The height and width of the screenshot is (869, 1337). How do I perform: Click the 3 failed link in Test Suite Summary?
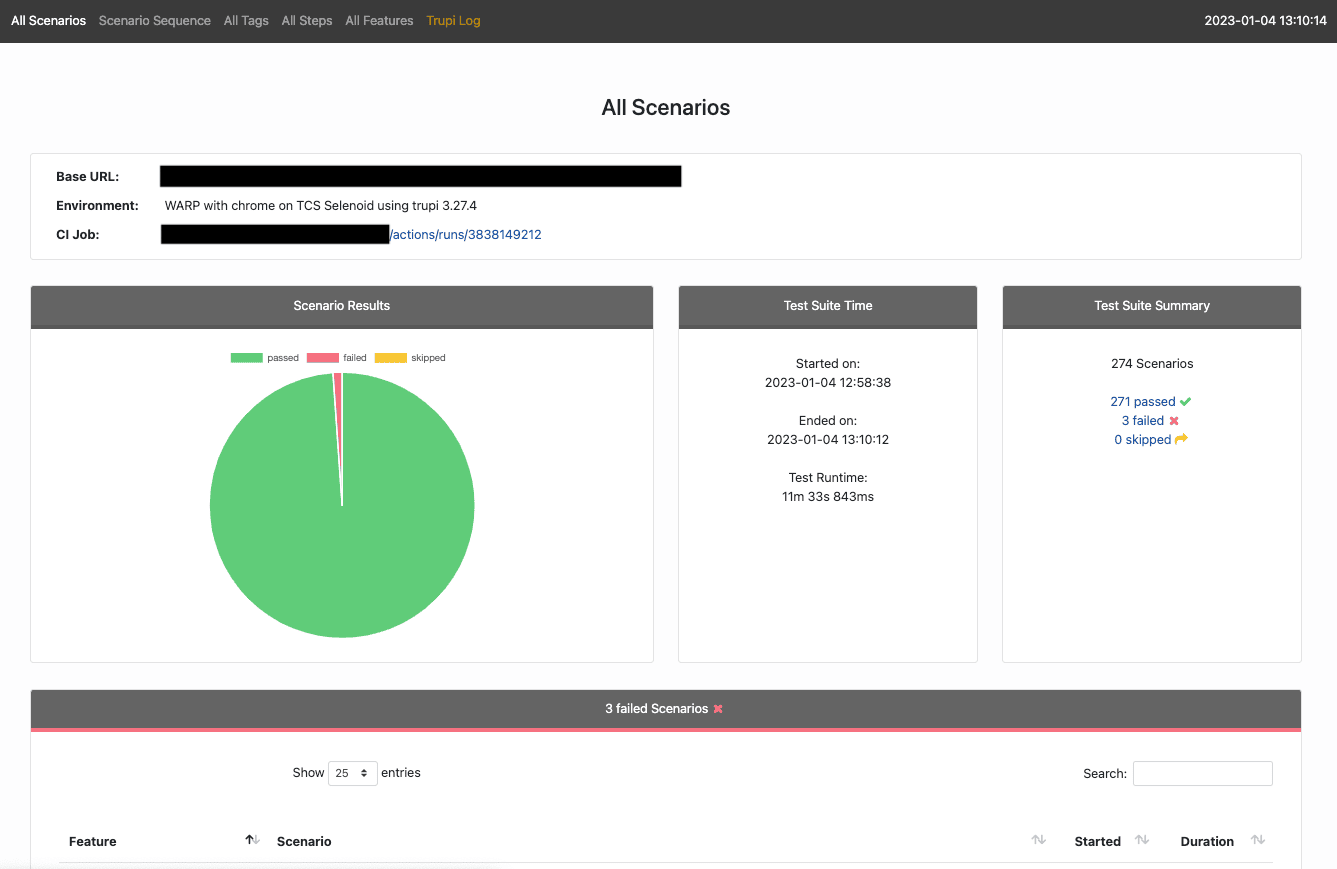[x=1143, y=420]
